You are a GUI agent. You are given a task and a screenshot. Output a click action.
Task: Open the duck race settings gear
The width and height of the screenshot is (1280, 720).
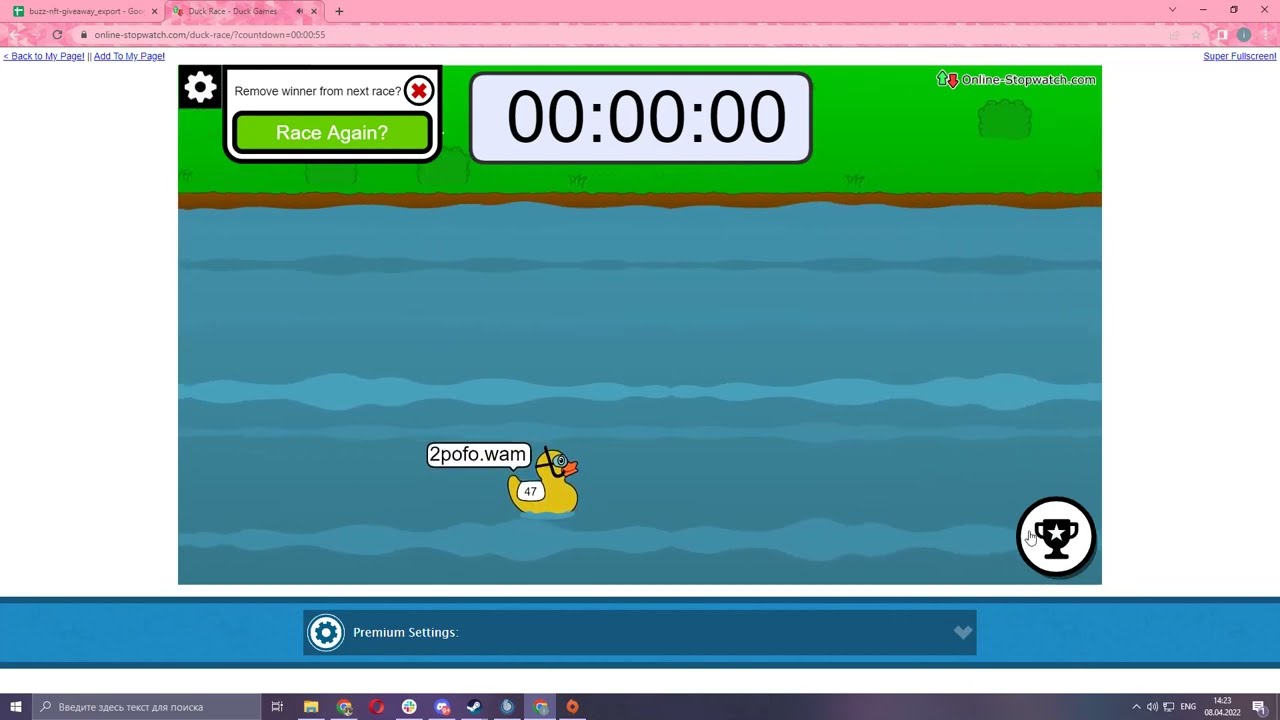tap(200, 88)
